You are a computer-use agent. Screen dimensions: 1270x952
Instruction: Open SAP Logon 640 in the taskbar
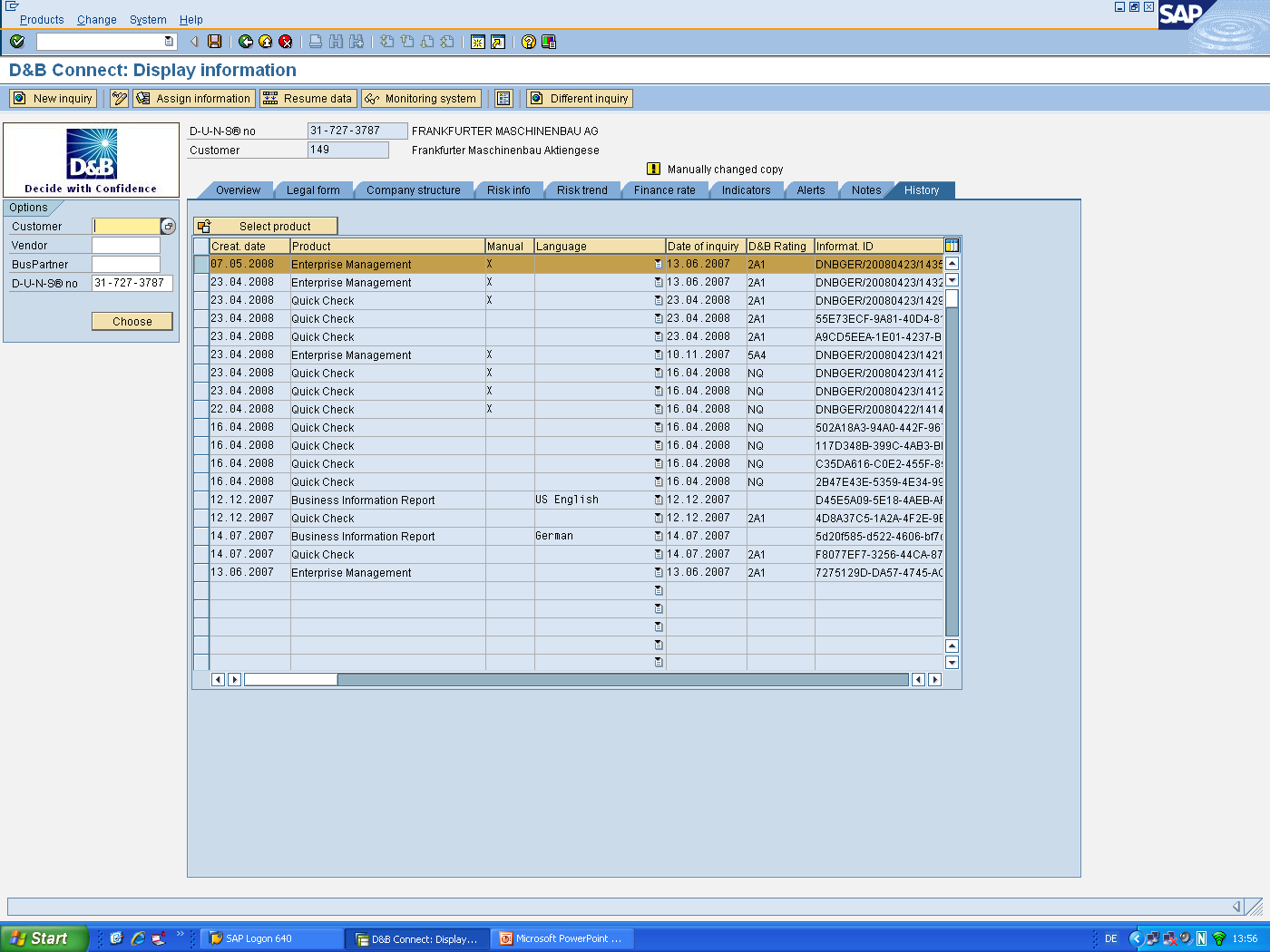(271, 938)
